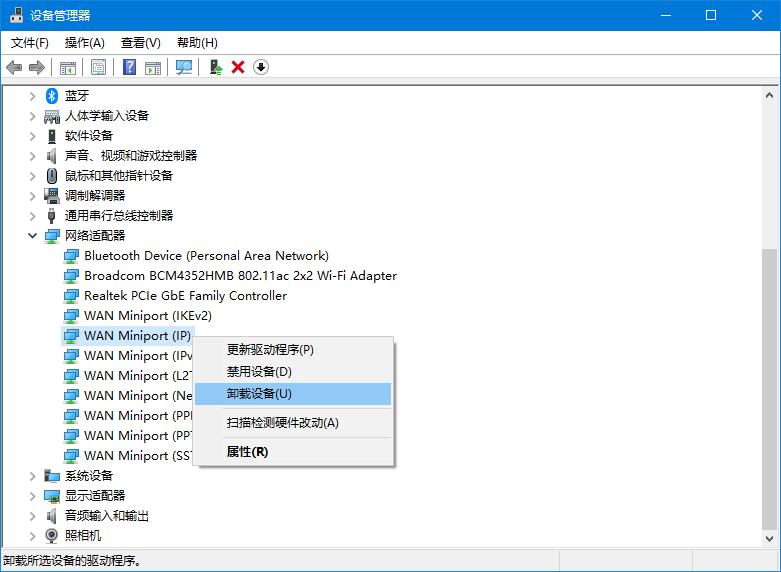Screen dimensions: 781x572
Task: Click the Update driver toolbar icon
Action: 215,67
